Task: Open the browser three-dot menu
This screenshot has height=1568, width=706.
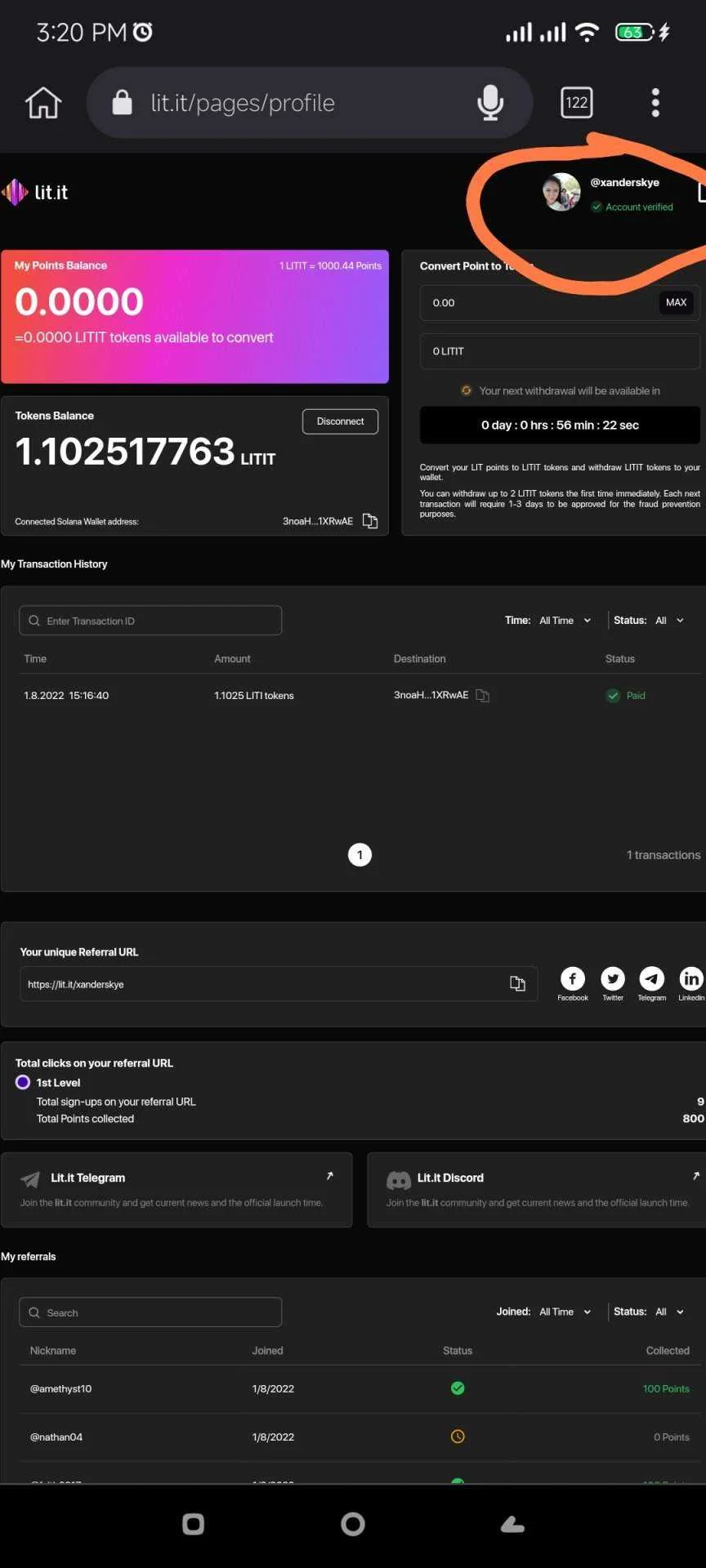Action: [655, 103]
